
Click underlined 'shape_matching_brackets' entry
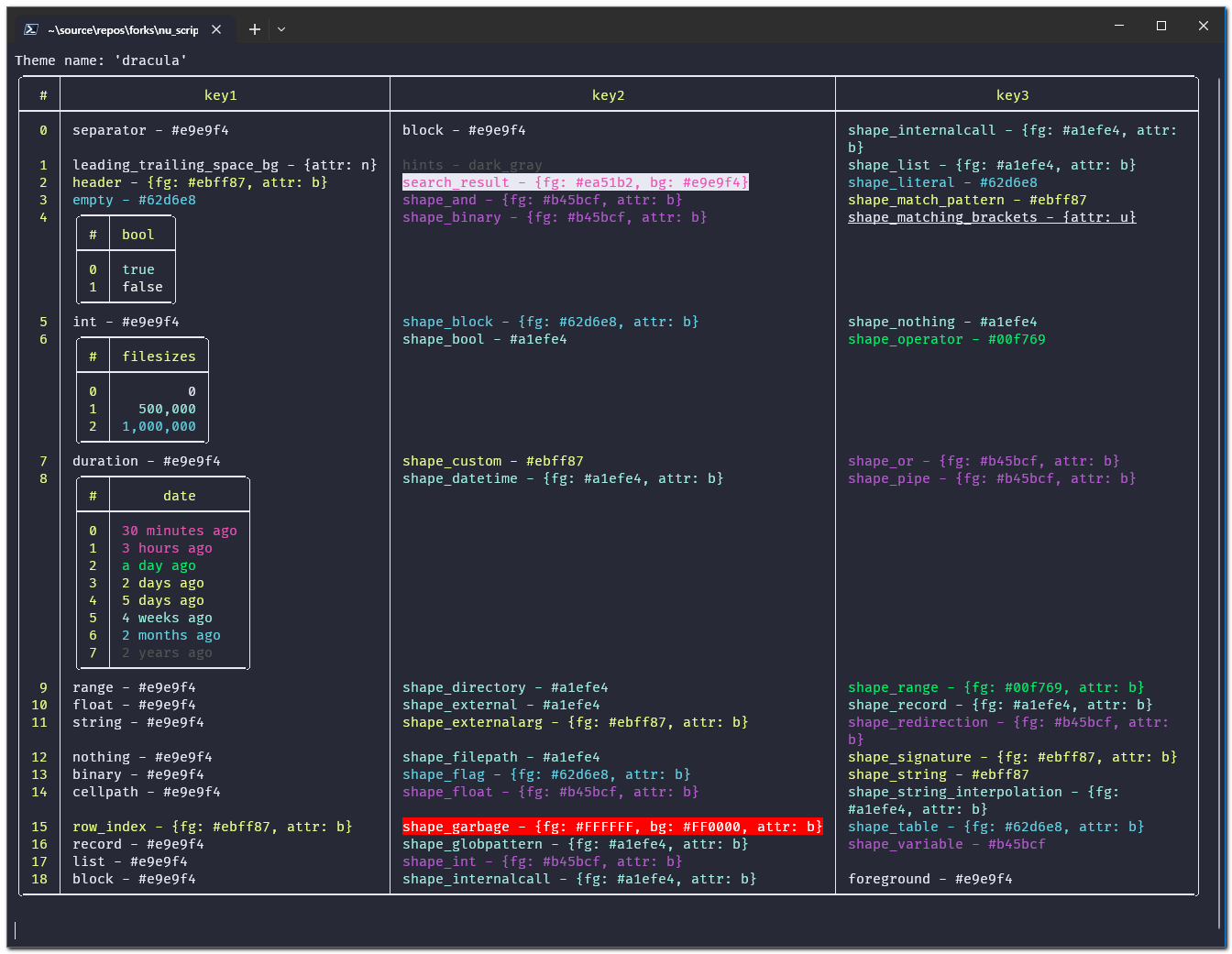pyautogui.click(x=993, y=217)
